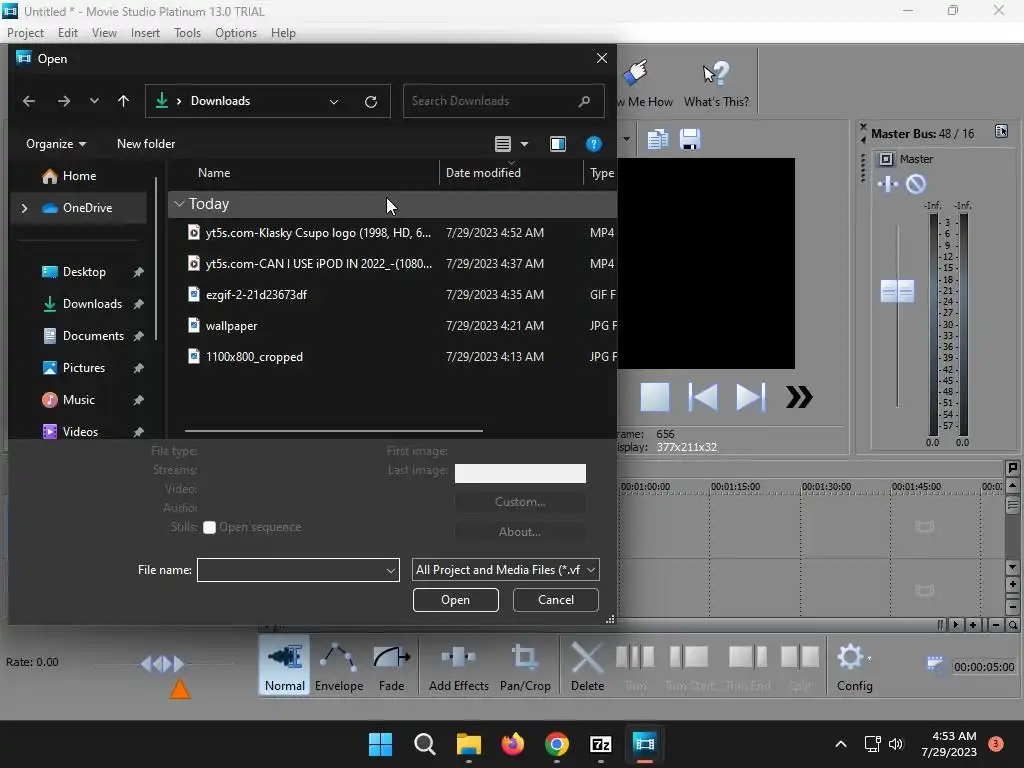The image size is (1024, 768).
Task: Collapse the Today group
Action: pyautogui.click(x=179, y=204)
